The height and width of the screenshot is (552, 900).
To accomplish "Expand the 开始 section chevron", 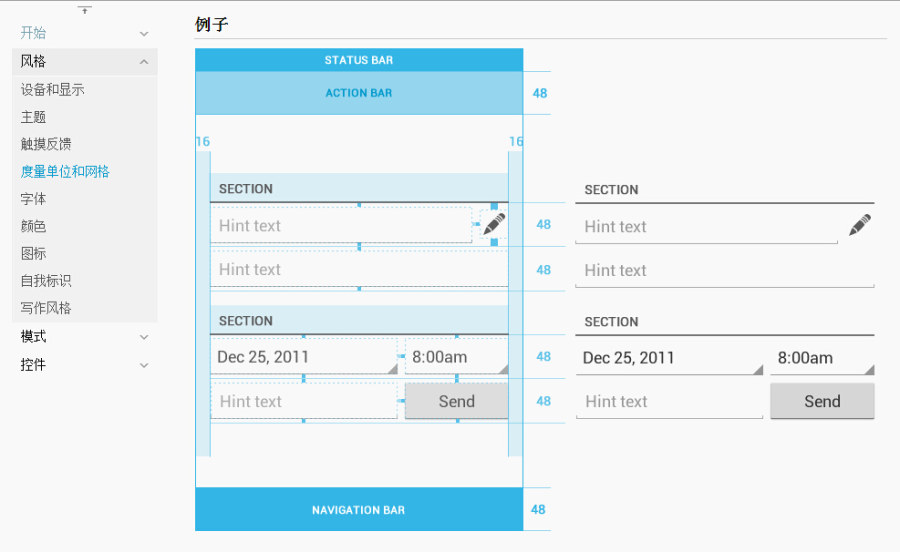I will (x=144, y=34).
